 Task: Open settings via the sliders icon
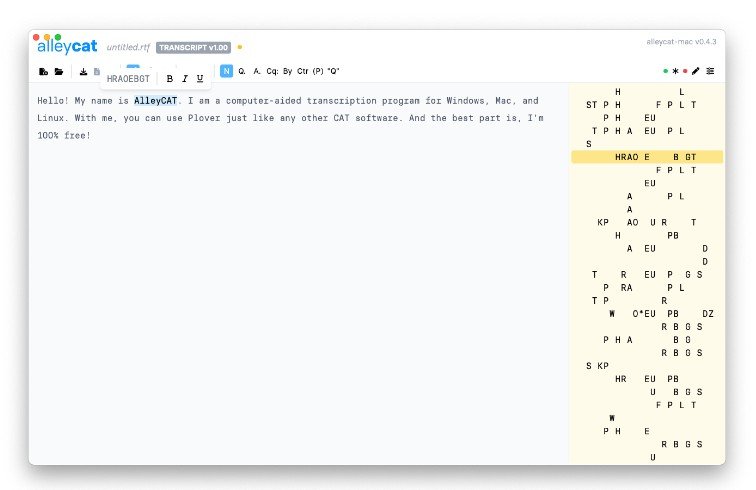pyautogui.click(x=710, y=71)
